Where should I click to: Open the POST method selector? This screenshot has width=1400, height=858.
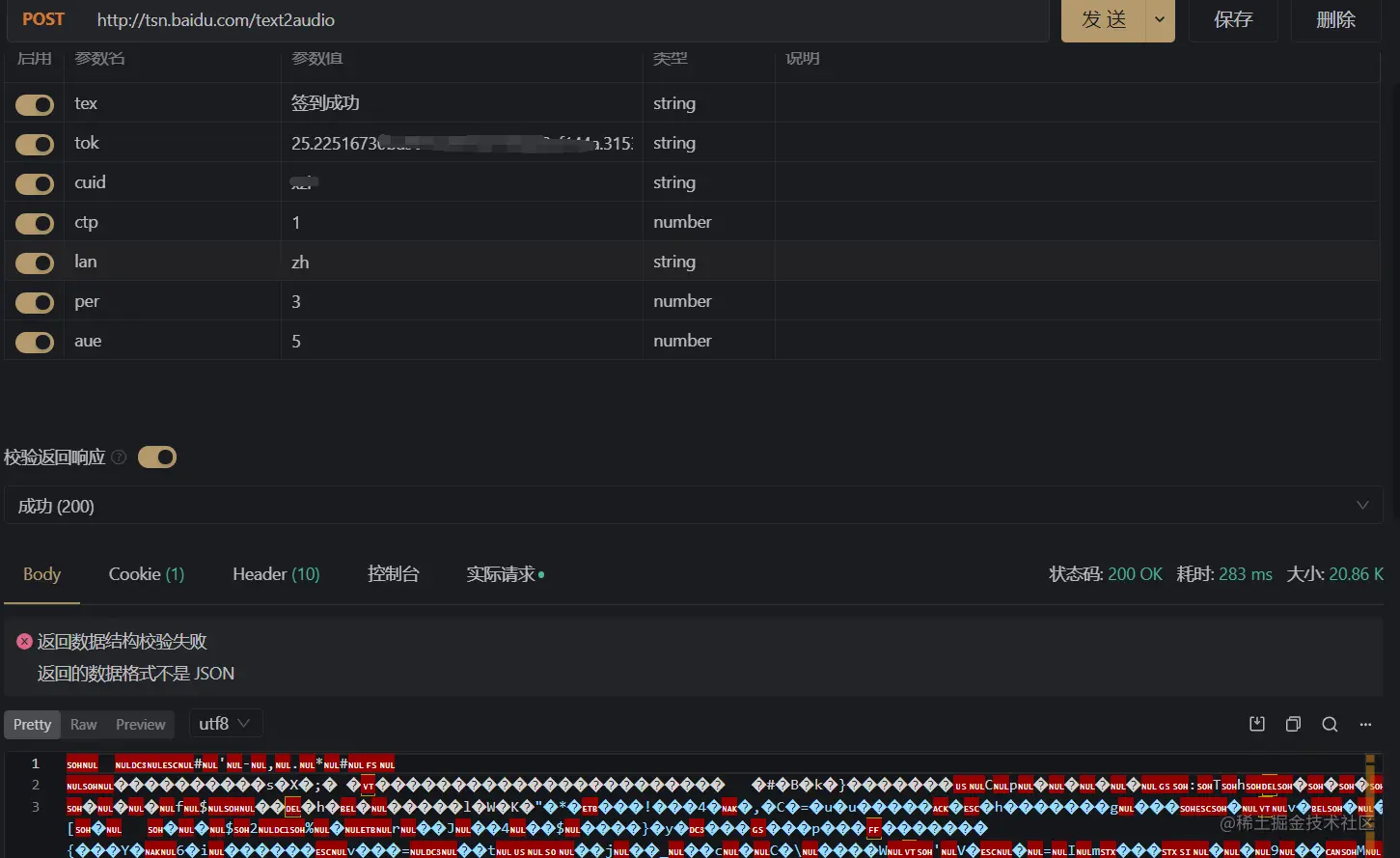[x=43, y=19]
